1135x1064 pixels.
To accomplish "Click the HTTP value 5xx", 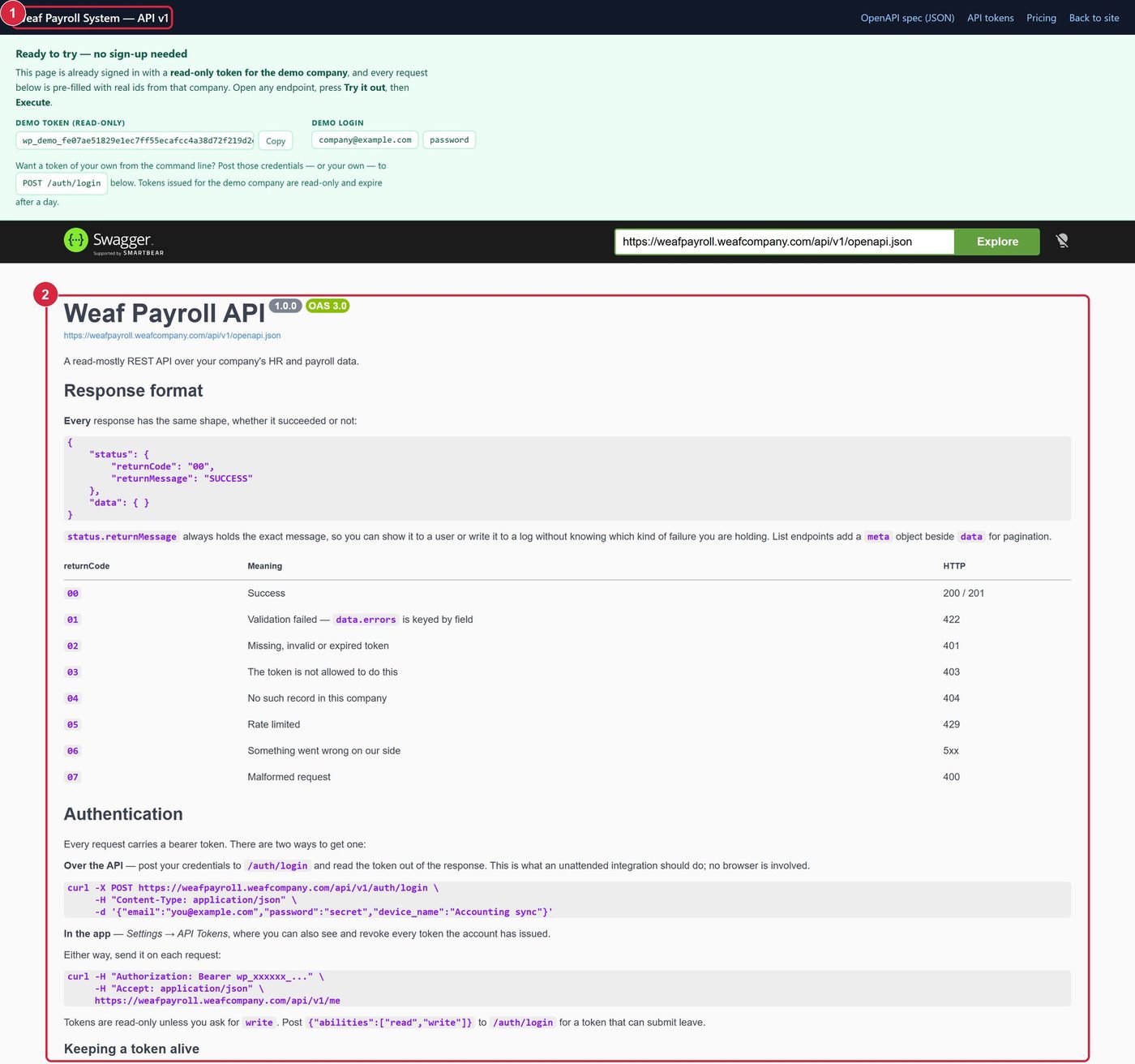I will 951,751.
